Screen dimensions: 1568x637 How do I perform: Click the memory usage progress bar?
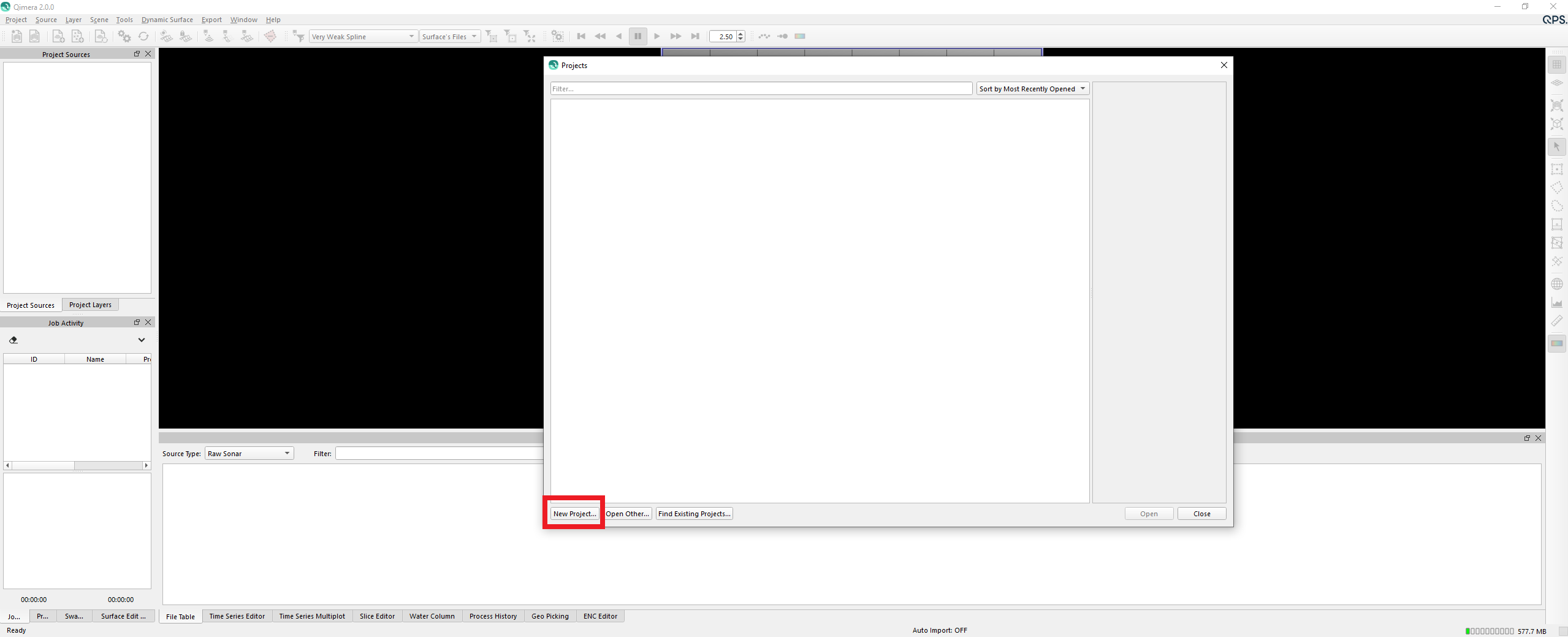(1490, 631)
